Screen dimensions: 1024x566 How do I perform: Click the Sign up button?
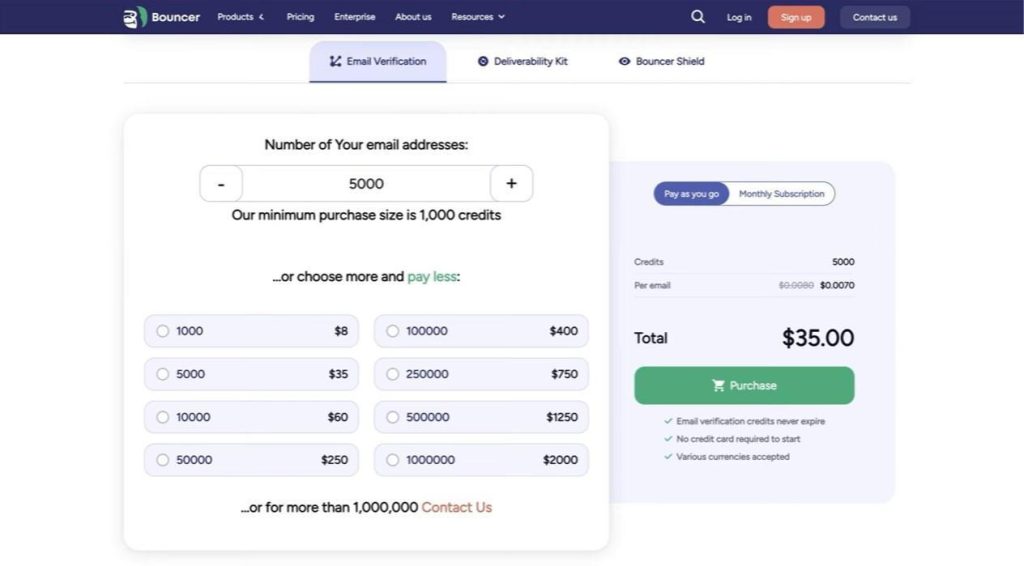[x=795, y=18]
